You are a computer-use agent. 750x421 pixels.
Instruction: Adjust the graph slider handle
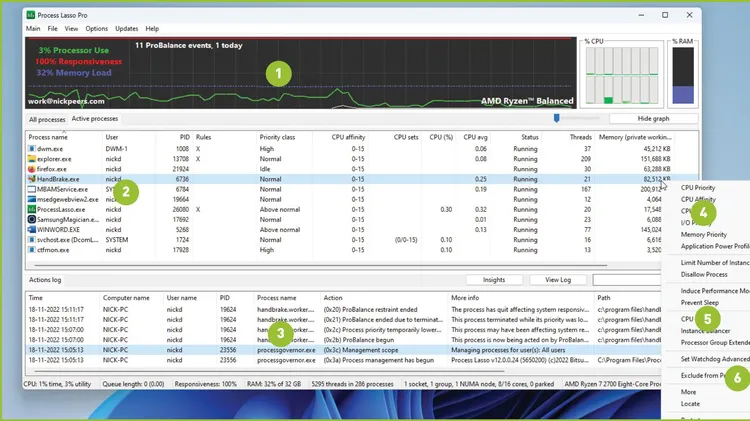click(556, 118)
